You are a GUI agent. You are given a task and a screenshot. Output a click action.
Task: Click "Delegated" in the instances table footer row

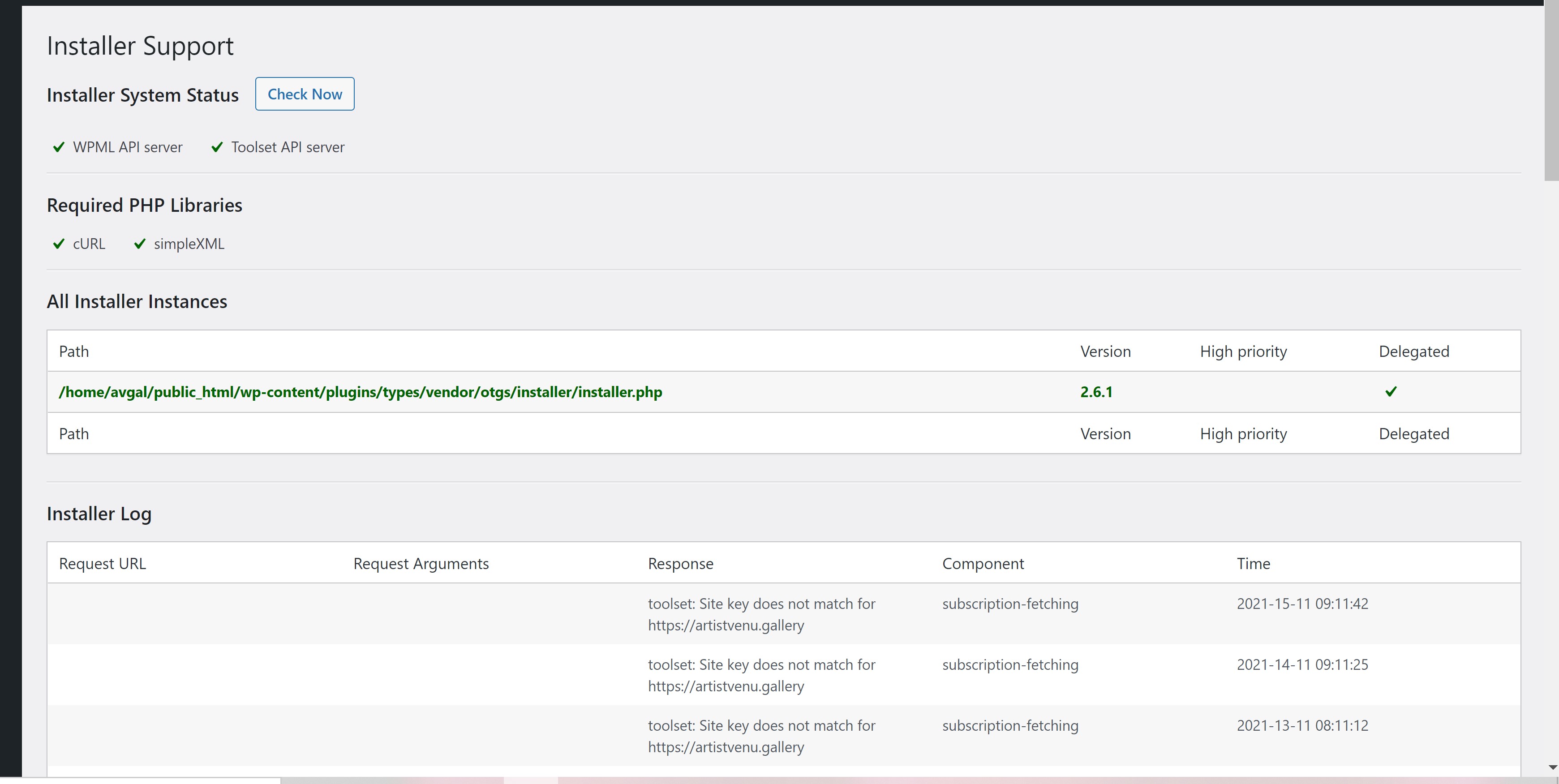(1414, 434)
